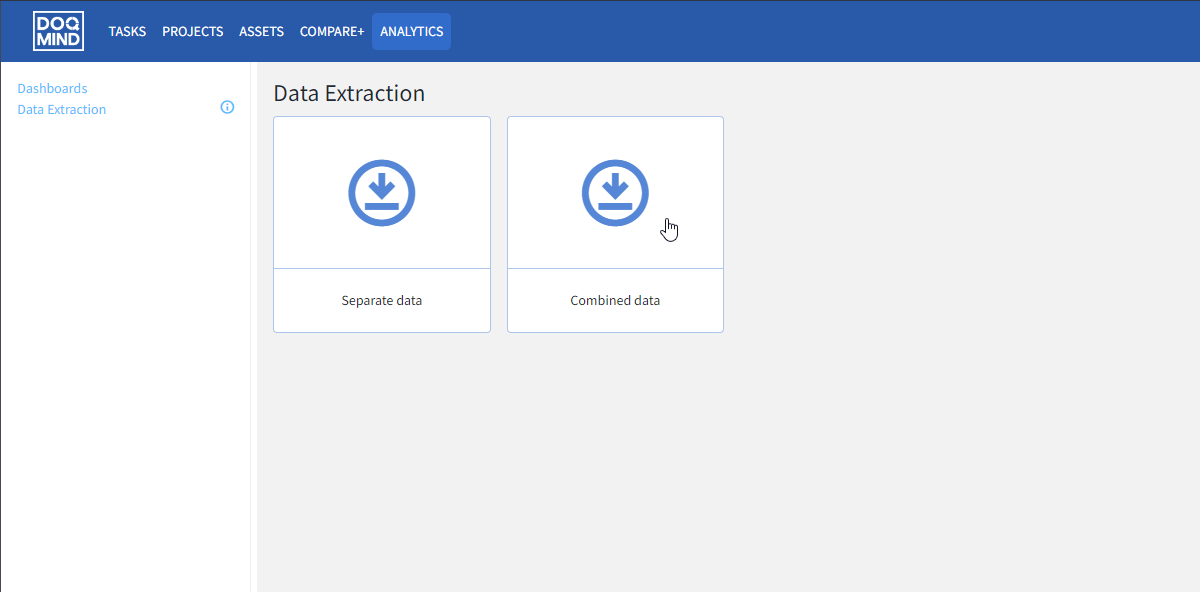Click the Data Extraction page heading
Screen dimensions: 1200x592
tap(349, 93)
